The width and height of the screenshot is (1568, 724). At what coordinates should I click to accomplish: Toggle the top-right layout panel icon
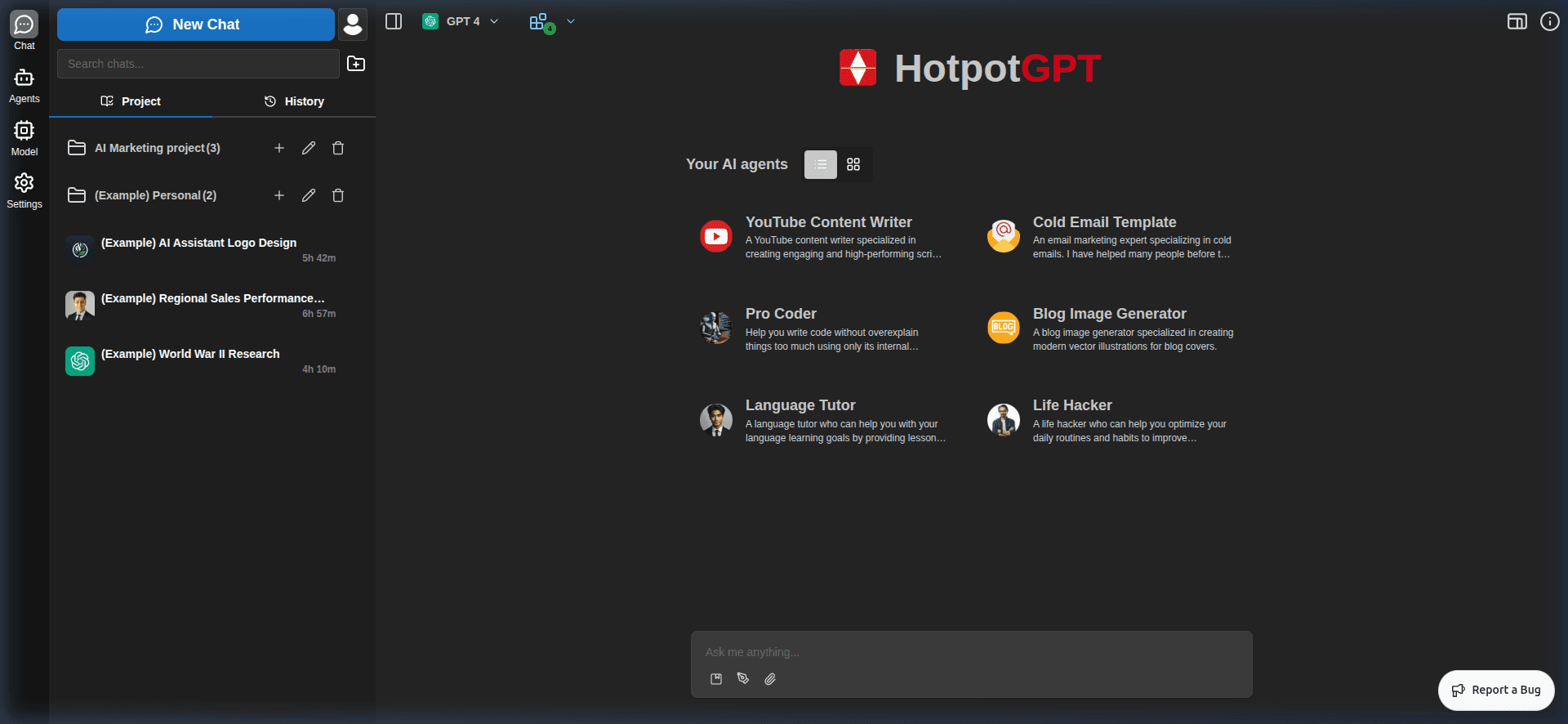pyautogui.click(x=1517, y=22)
